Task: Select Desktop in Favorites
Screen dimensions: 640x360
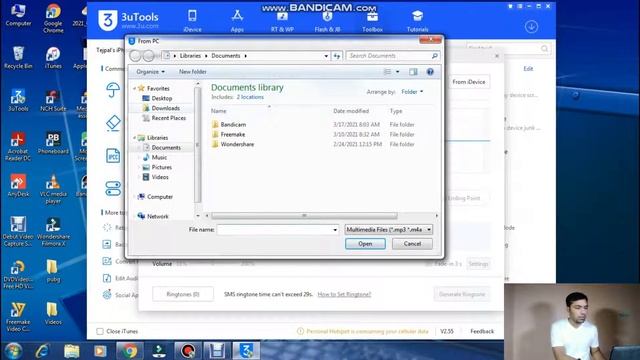Action: [158, 98]
